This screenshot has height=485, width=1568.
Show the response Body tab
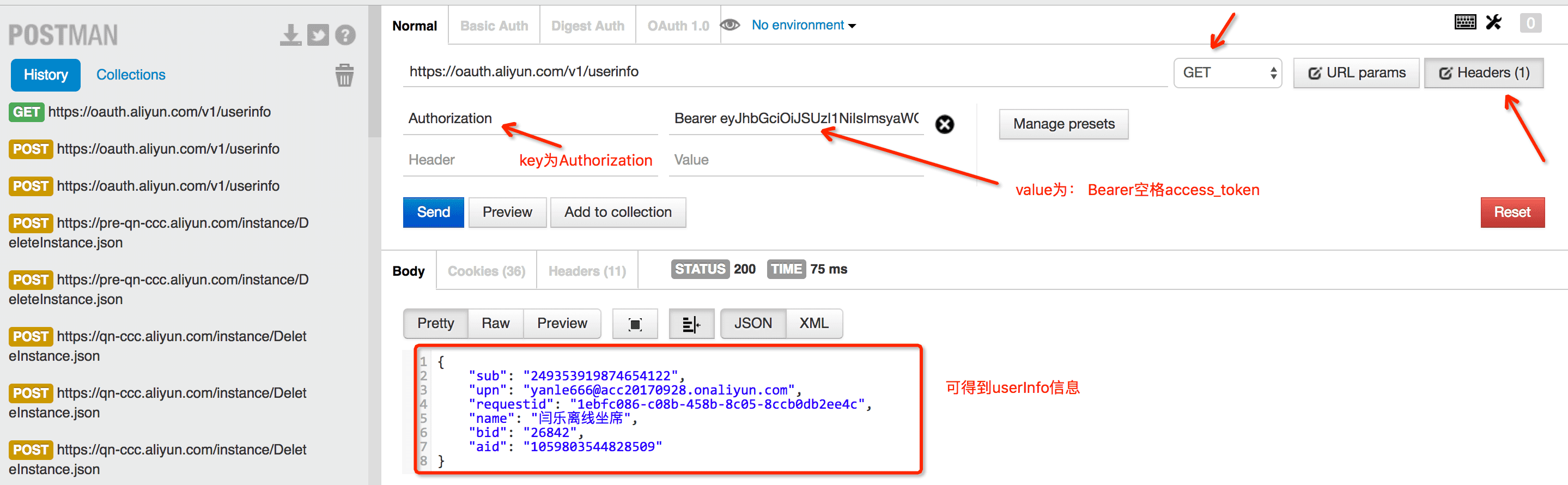click(x=409, y=271)
